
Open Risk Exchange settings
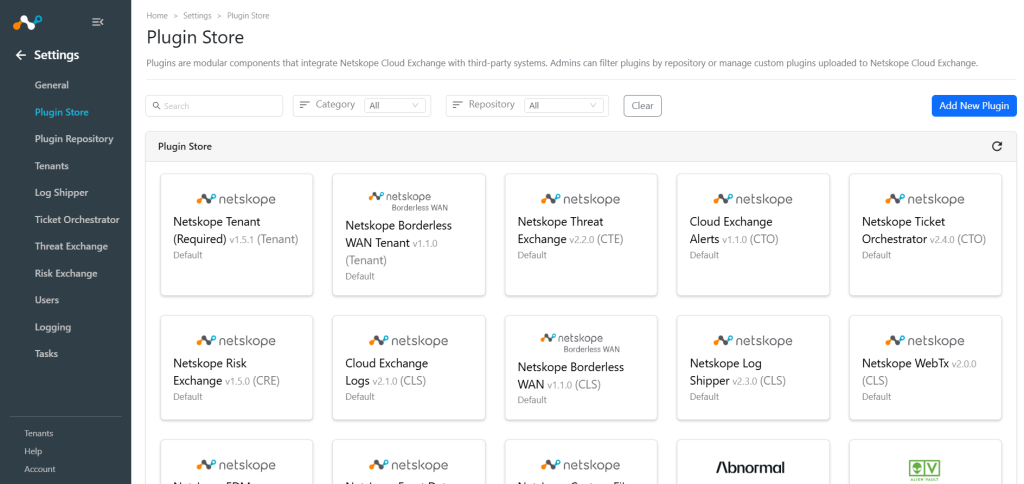(x=66, y=273)
